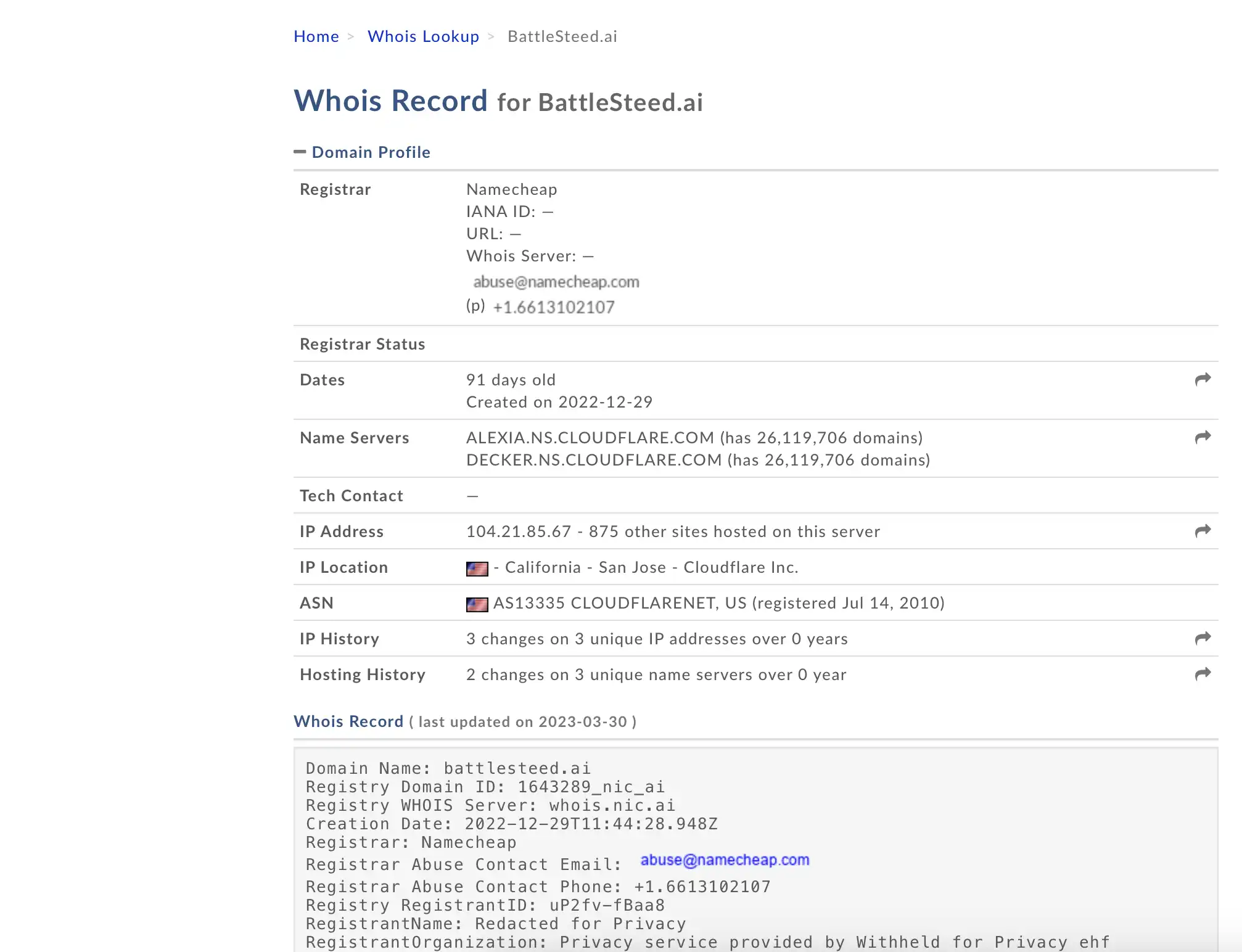
Task: Click the share arrow in Hosting History row
Action: coord(1203,674)
